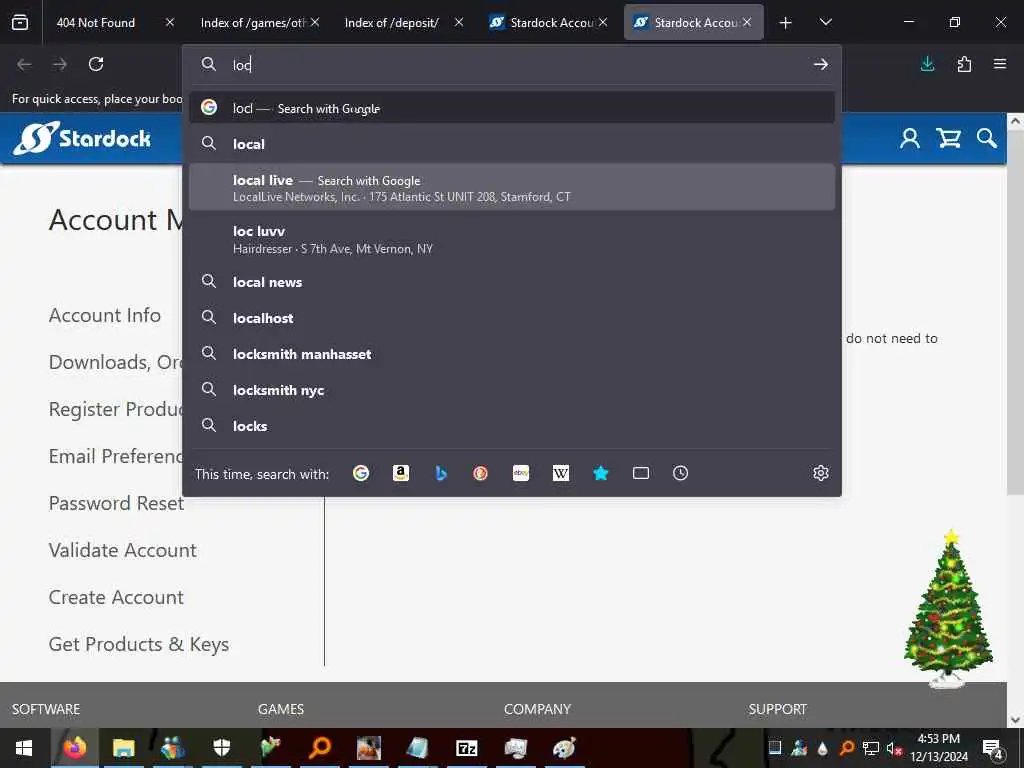Choose the 'local news' suggestion
This screenshot has height=768, width=1024.
tap(511, 282)
